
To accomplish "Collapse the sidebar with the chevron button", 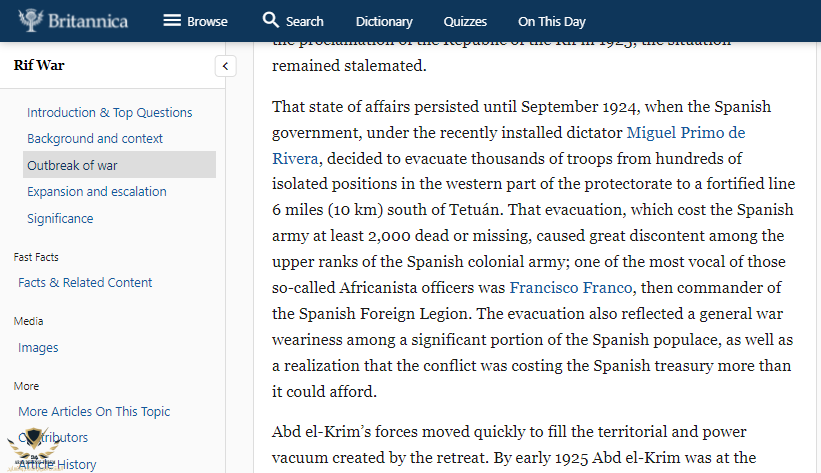I will [226, 66].
